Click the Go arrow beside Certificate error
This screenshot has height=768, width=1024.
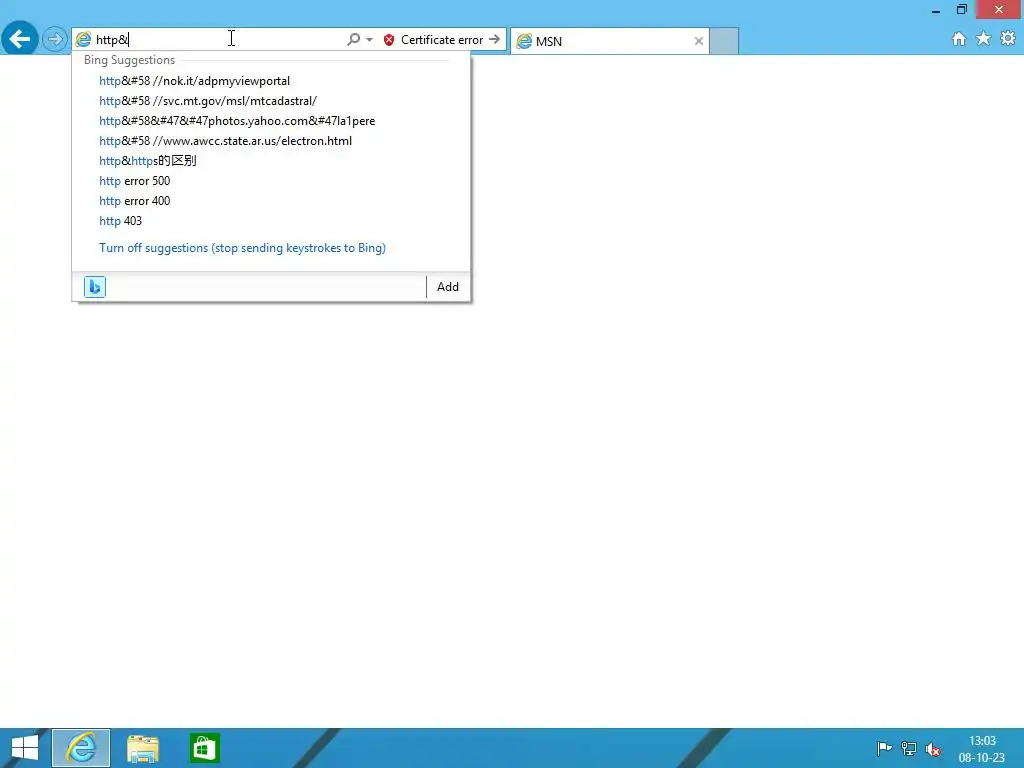494,39
